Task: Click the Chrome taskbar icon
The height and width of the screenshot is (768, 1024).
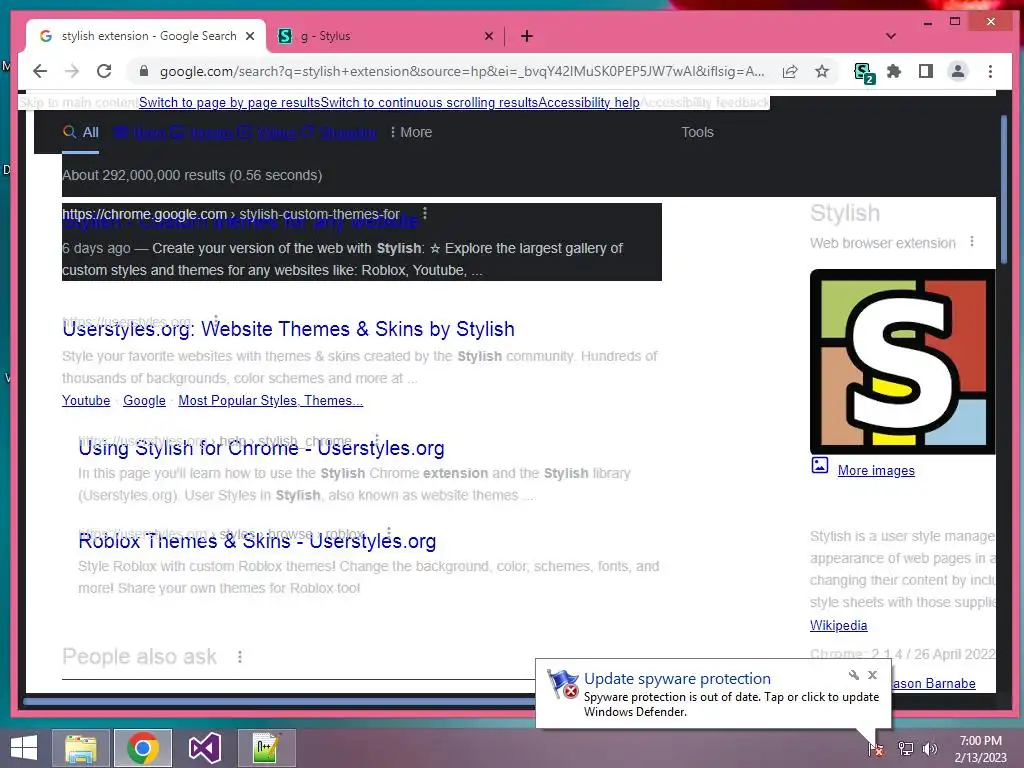Action: (143, 748)
